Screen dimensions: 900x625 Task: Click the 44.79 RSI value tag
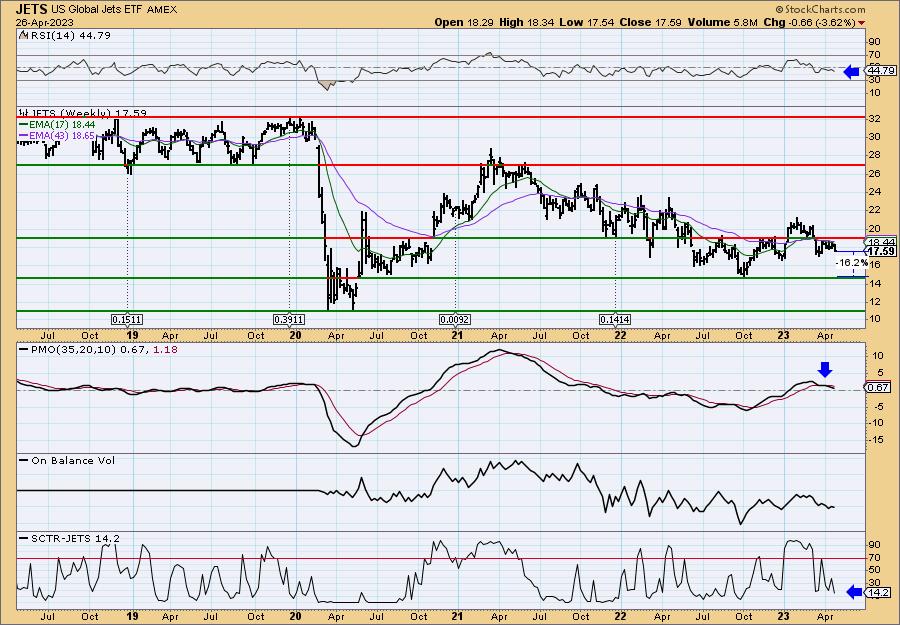[x=881, y=71]
